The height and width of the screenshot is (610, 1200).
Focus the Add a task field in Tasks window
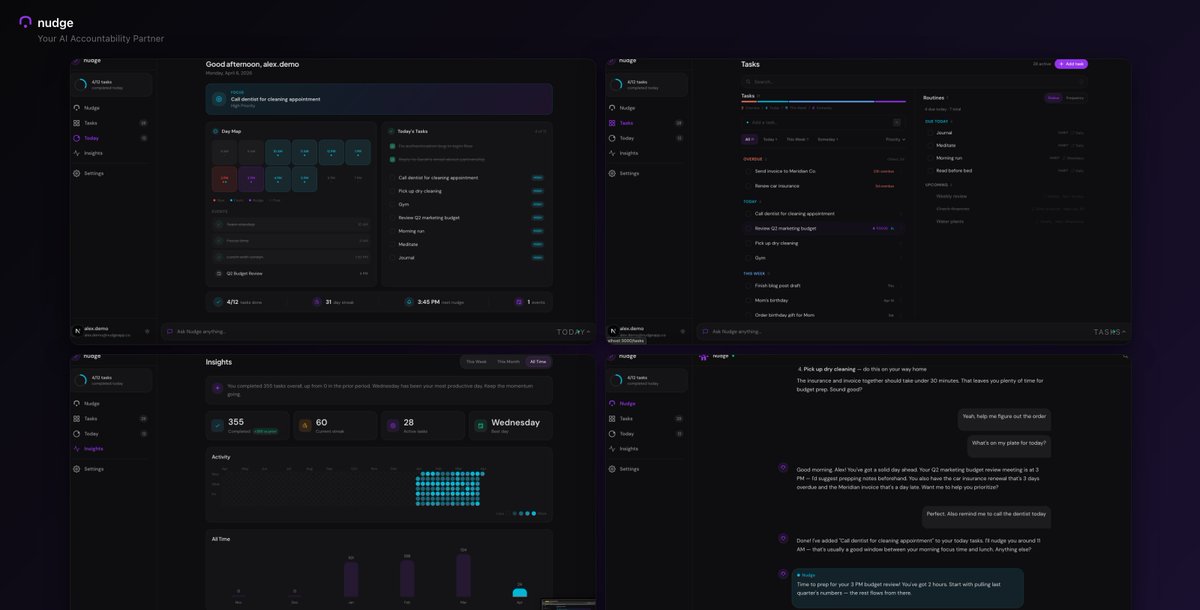822,122
